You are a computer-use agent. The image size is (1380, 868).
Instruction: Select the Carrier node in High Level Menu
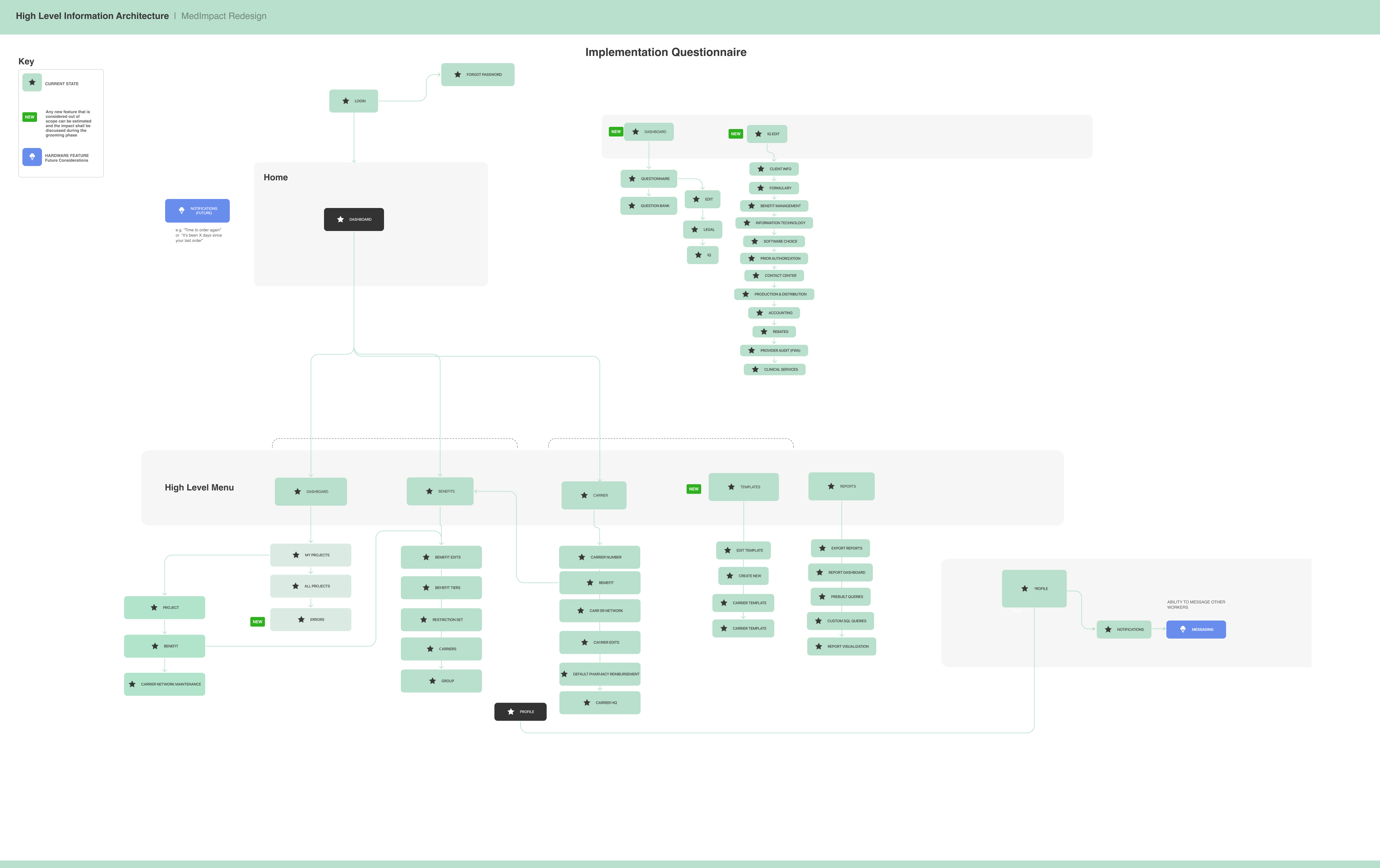pyautogui.click(x=594, y=495)
